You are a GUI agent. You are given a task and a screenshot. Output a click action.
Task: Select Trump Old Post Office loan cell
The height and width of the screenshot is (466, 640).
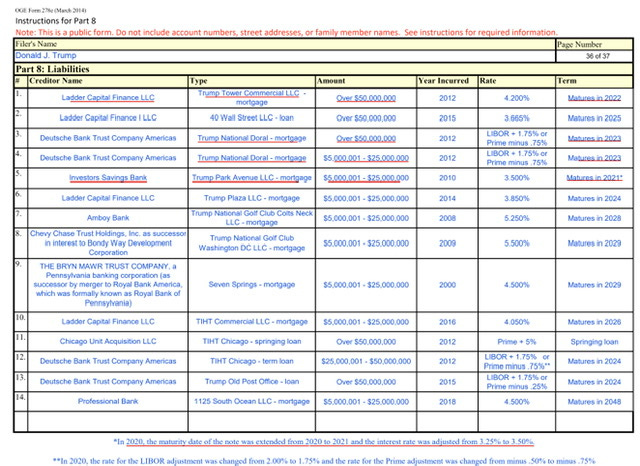coord(252,382)
